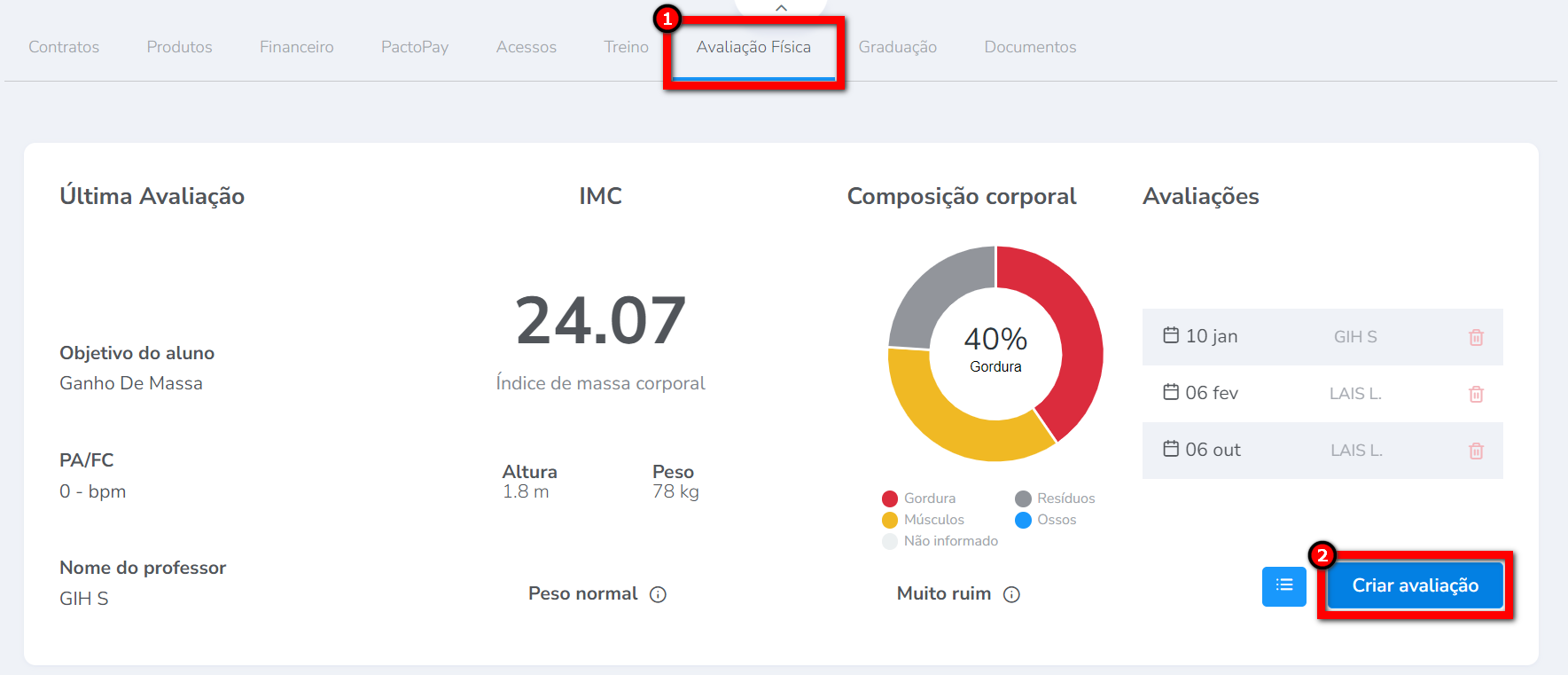The width and height of the screenshot is (1568, 675).
Task: Click the Criar avaliação button
Action: point(1415,585)
